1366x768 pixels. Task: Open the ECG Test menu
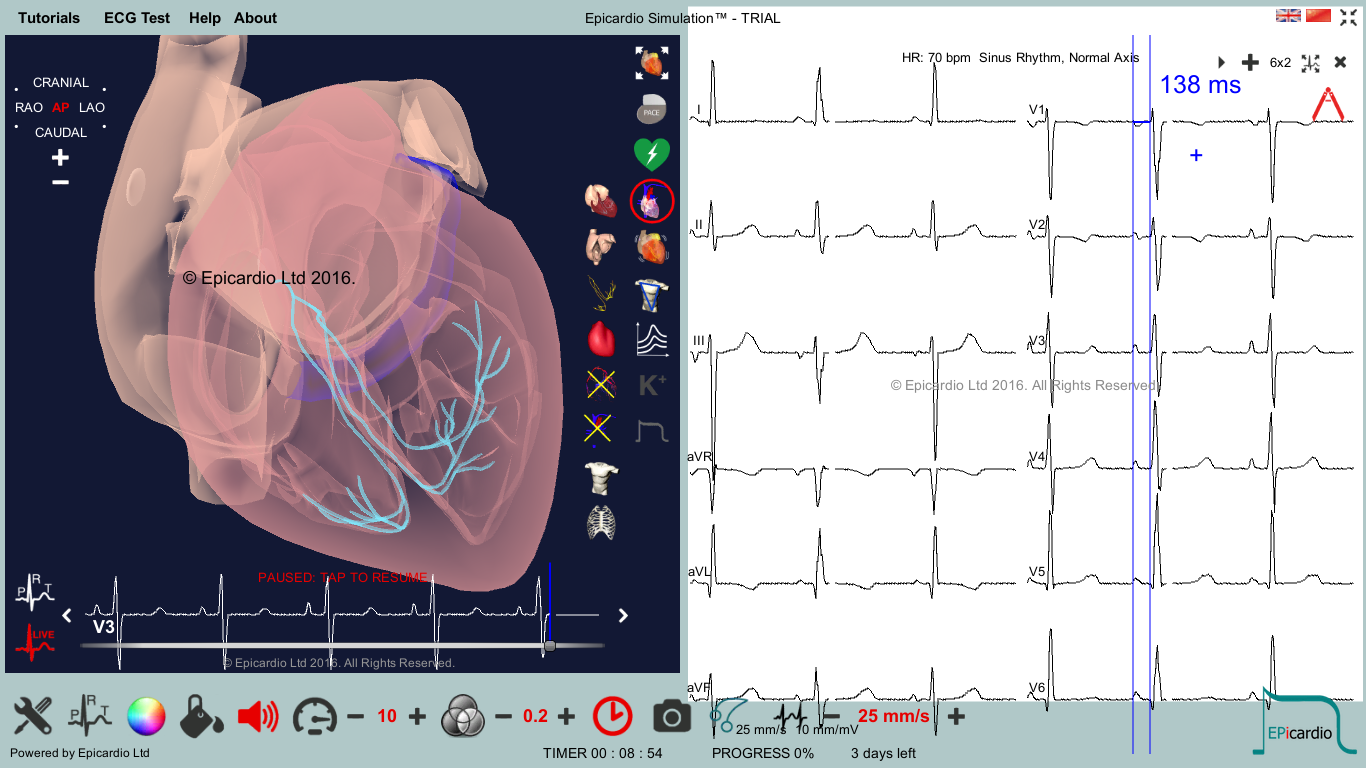coord(137,18)
